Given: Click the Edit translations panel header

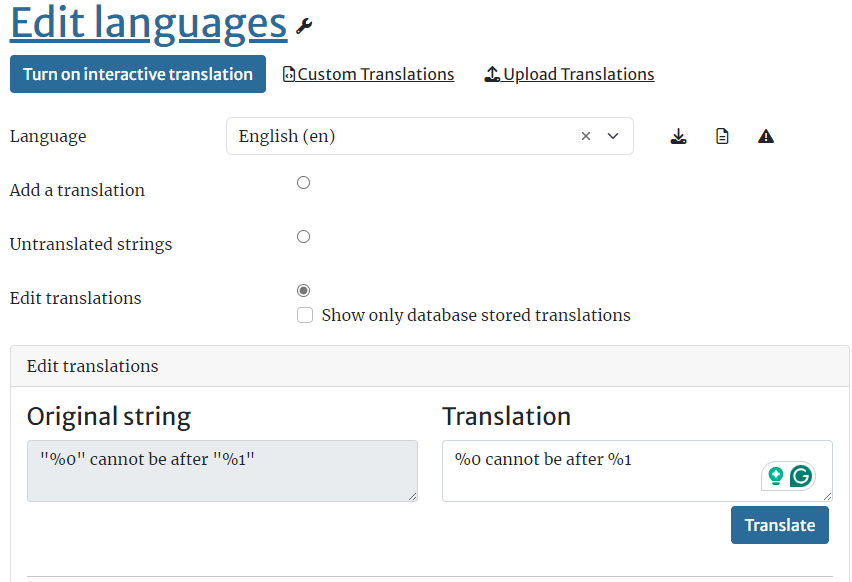Looking at the screenshot, I should (x=429, y=366).
